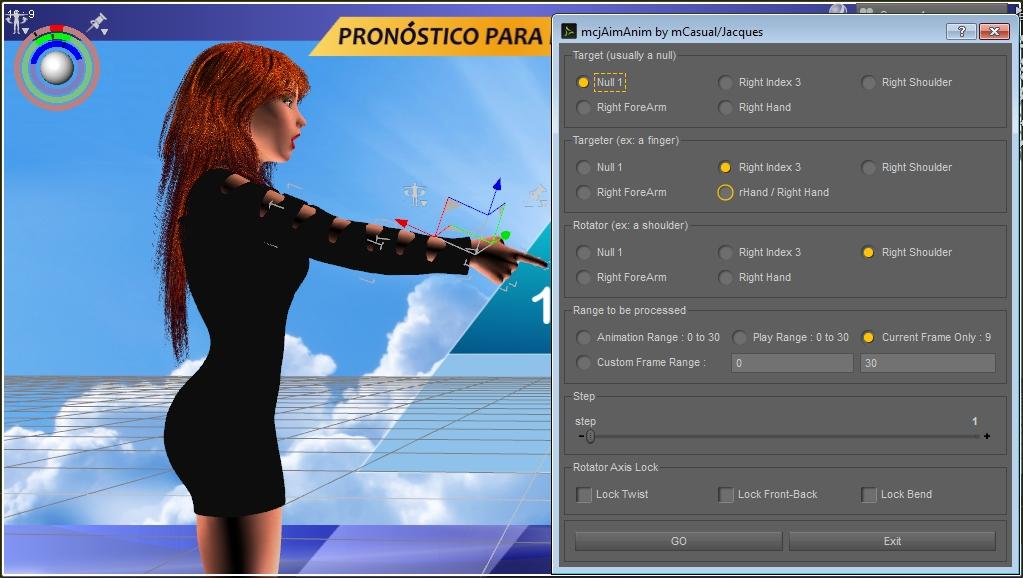The width and height of the screenshot is (1023, 578).
Task: Pick Right ForeArm as Rotator
Action: coord(583,277)
